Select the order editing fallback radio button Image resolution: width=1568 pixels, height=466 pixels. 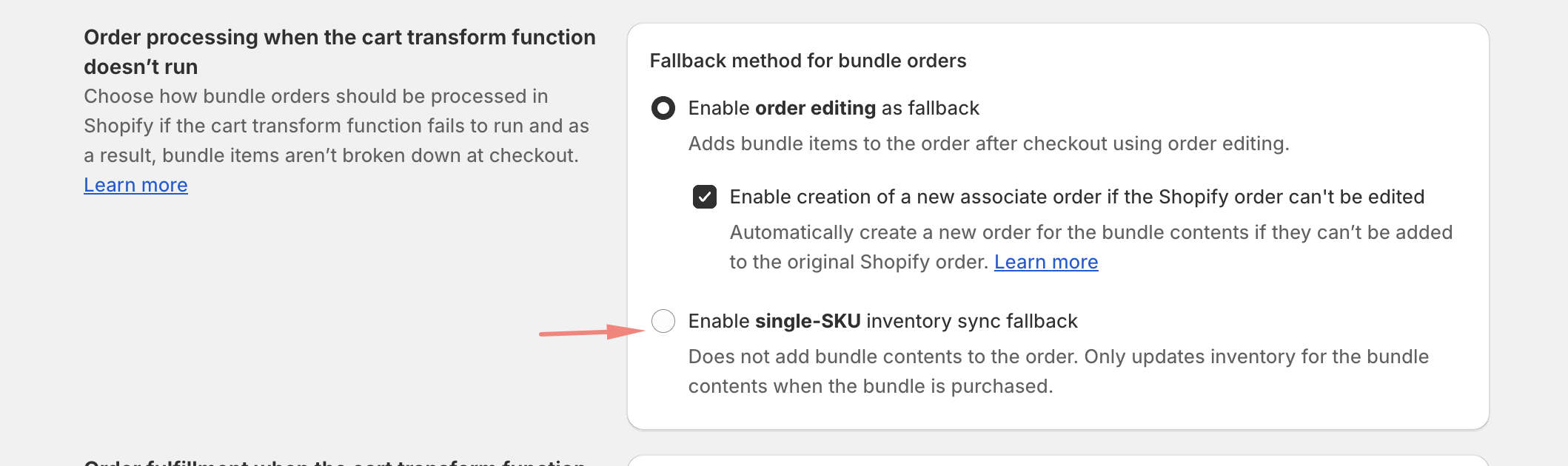pyautogui.click(x=663, y=108)
